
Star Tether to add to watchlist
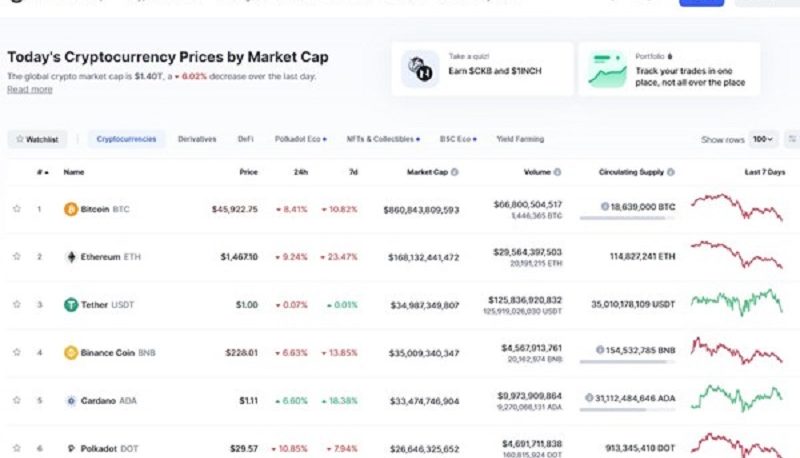[17, 304]
